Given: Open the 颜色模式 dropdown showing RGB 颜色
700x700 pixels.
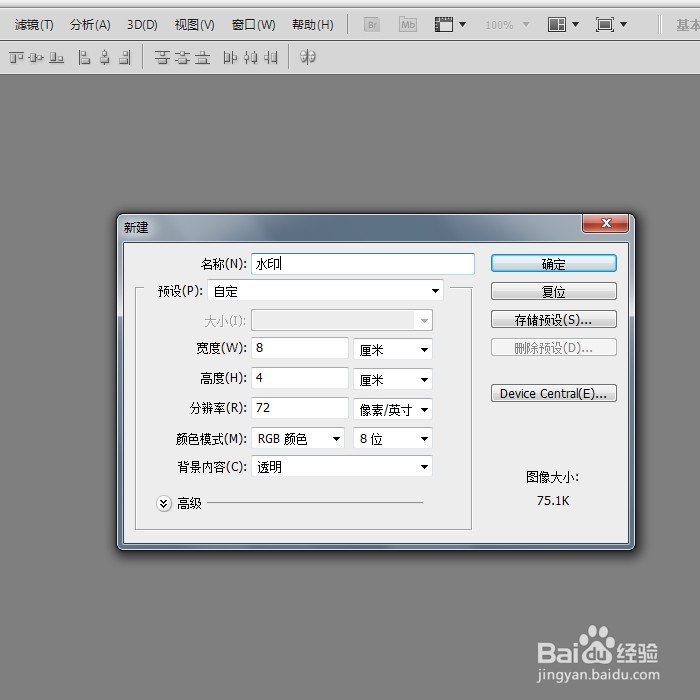Looking at the screenshot, I should tap(298, 438).
